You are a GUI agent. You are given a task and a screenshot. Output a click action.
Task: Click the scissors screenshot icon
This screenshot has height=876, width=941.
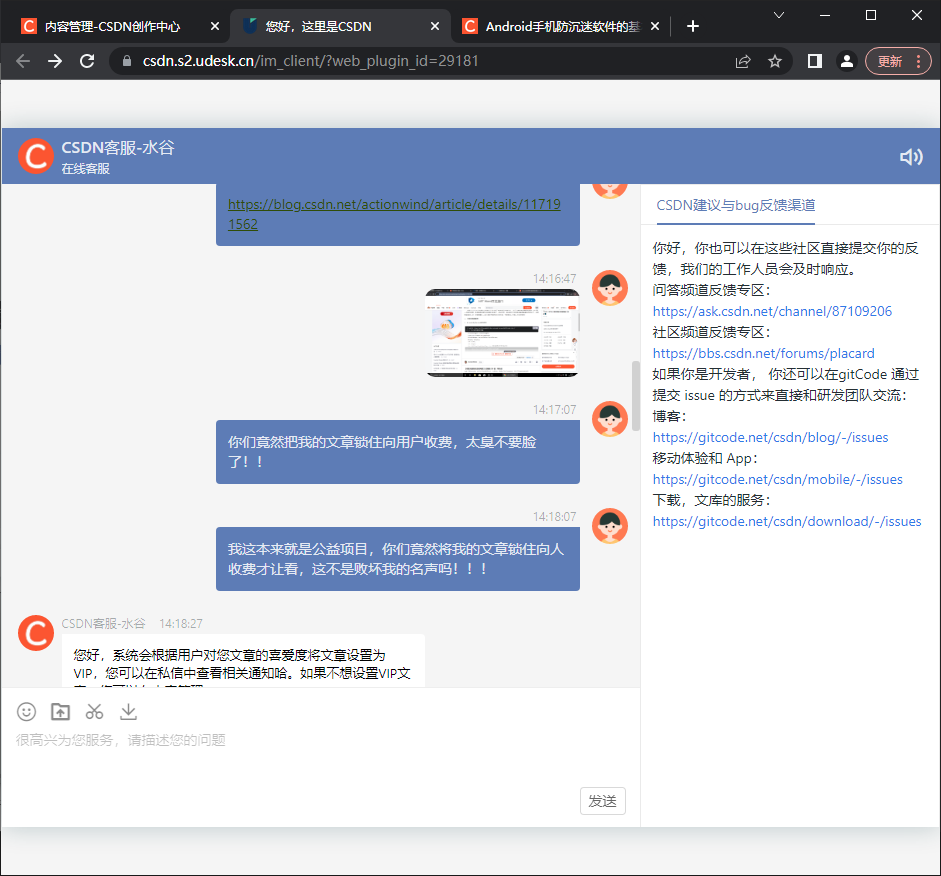[x=94, y=712]
